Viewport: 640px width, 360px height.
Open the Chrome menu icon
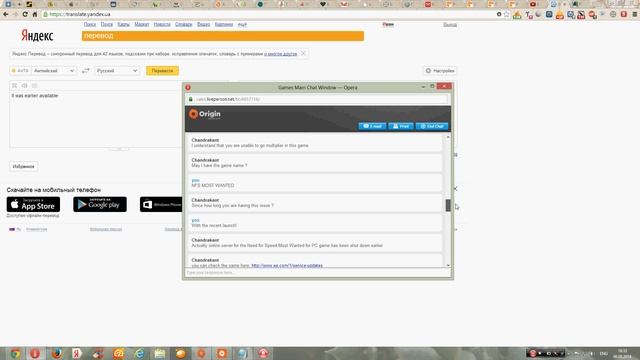[x=635, y=14]
